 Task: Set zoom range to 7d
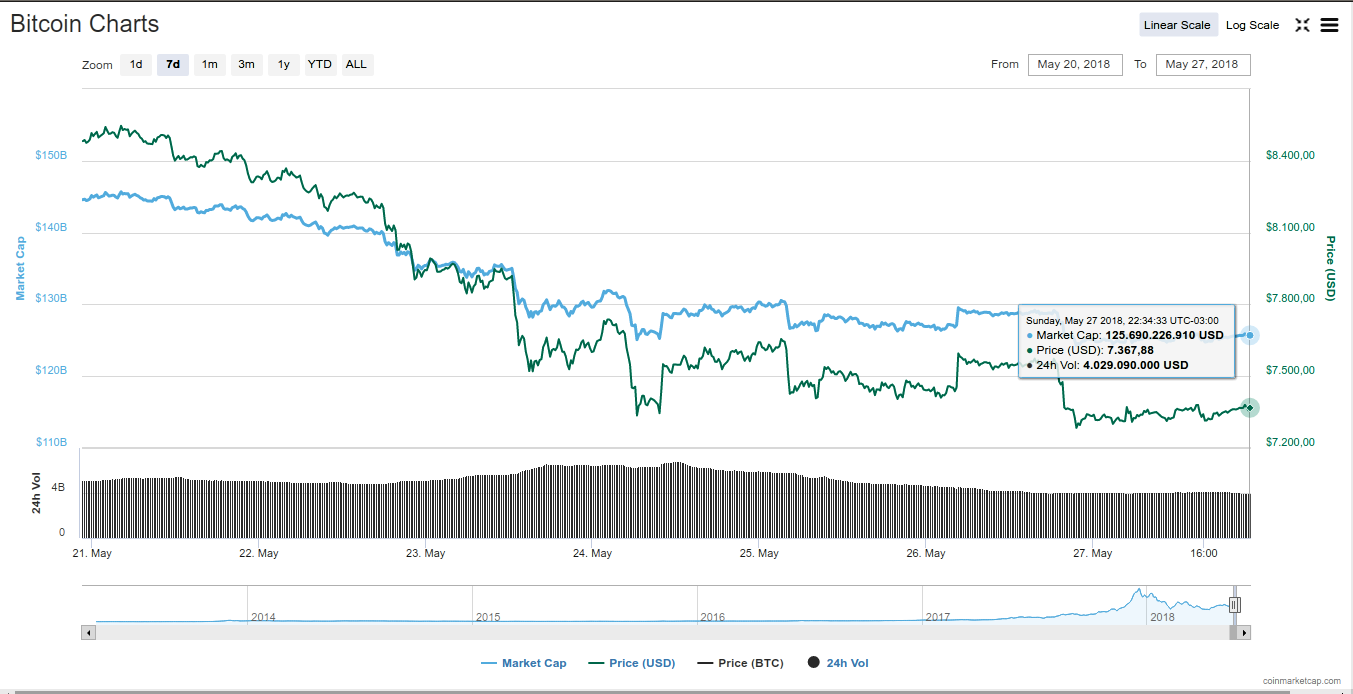pos(173,64)
